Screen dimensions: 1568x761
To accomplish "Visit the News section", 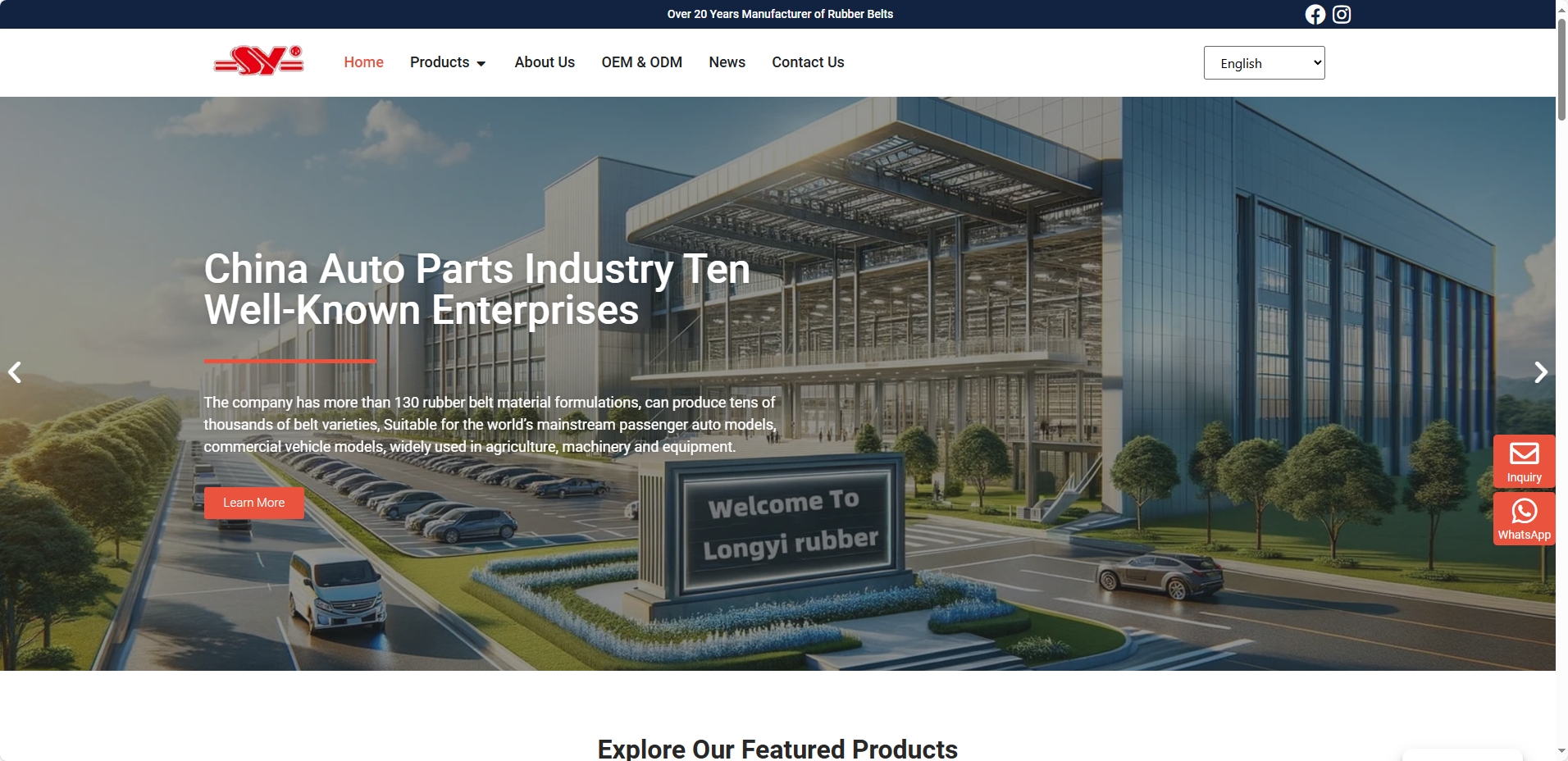I will 727,62.
